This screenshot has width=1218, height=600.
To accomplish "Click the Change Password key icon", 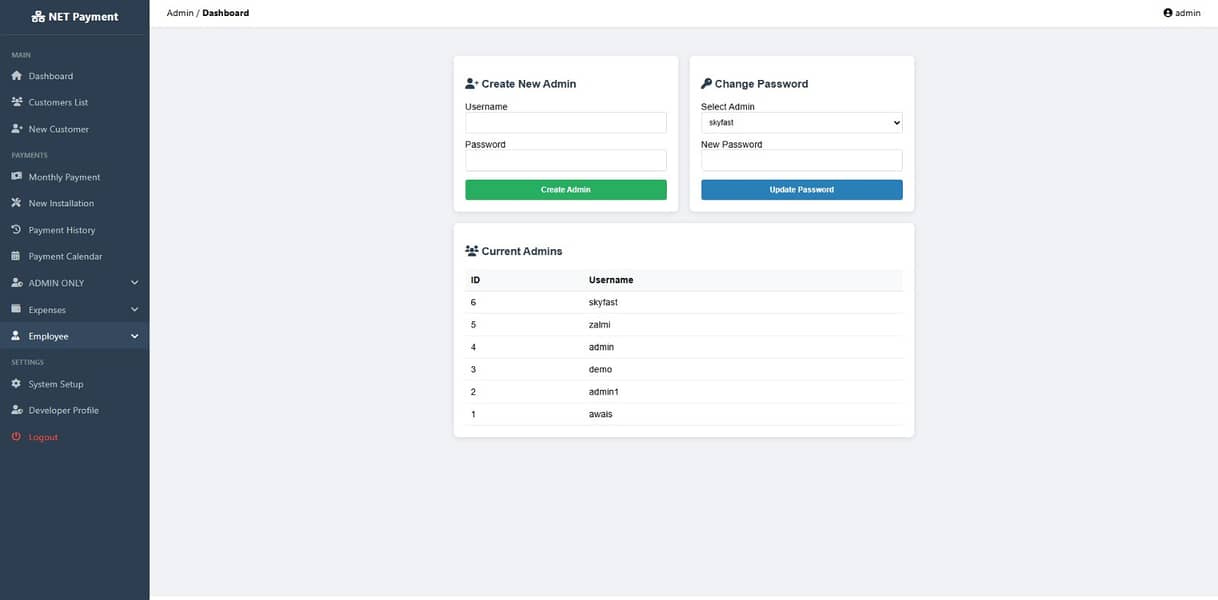I will pos(706,84).
